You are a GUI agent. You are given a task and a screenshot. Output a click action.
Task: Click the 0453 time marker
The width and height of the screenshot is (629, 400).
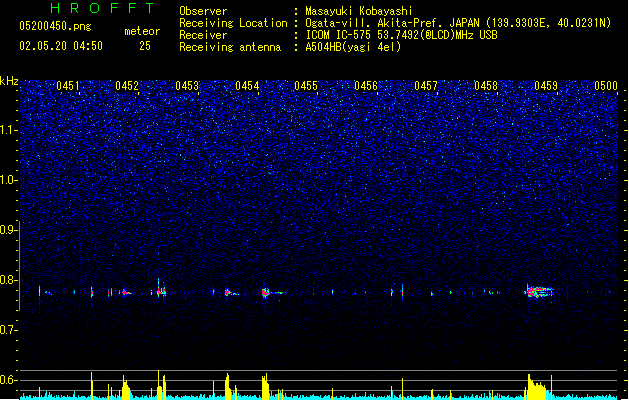(187, 86)
